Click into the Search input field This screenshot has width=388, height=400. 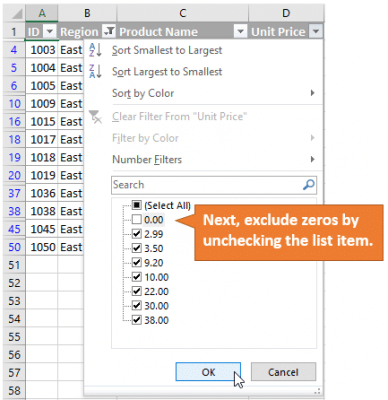coord(207,185)
